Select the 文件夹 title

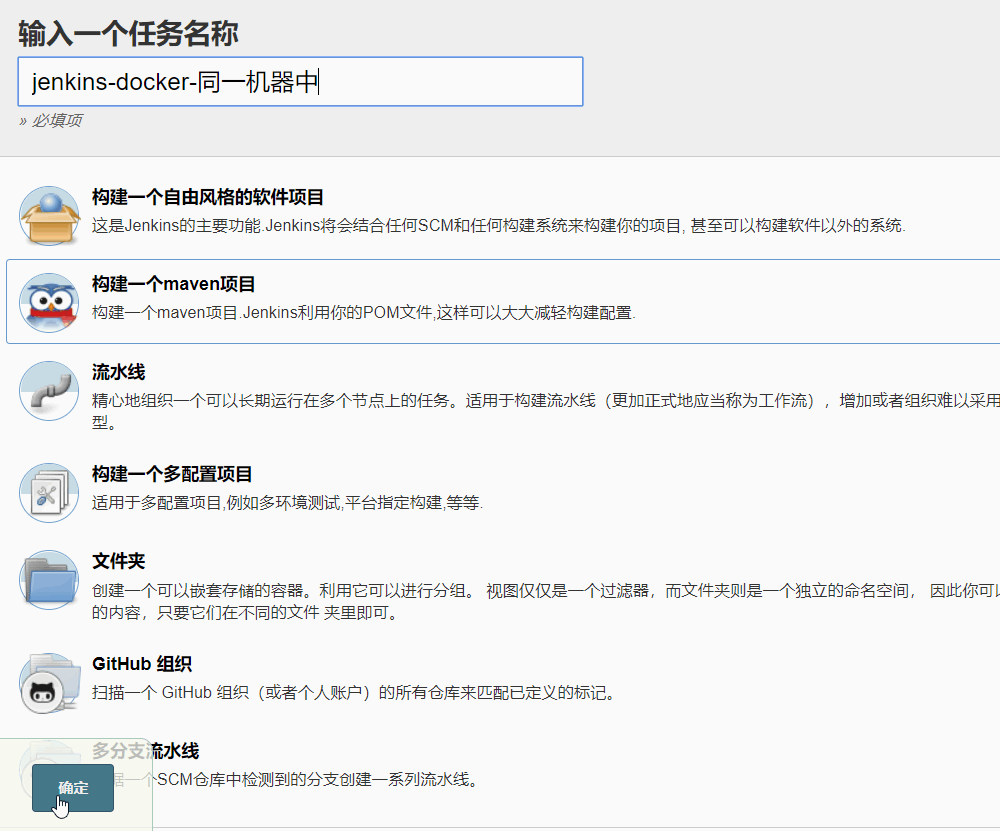point(119,561)
